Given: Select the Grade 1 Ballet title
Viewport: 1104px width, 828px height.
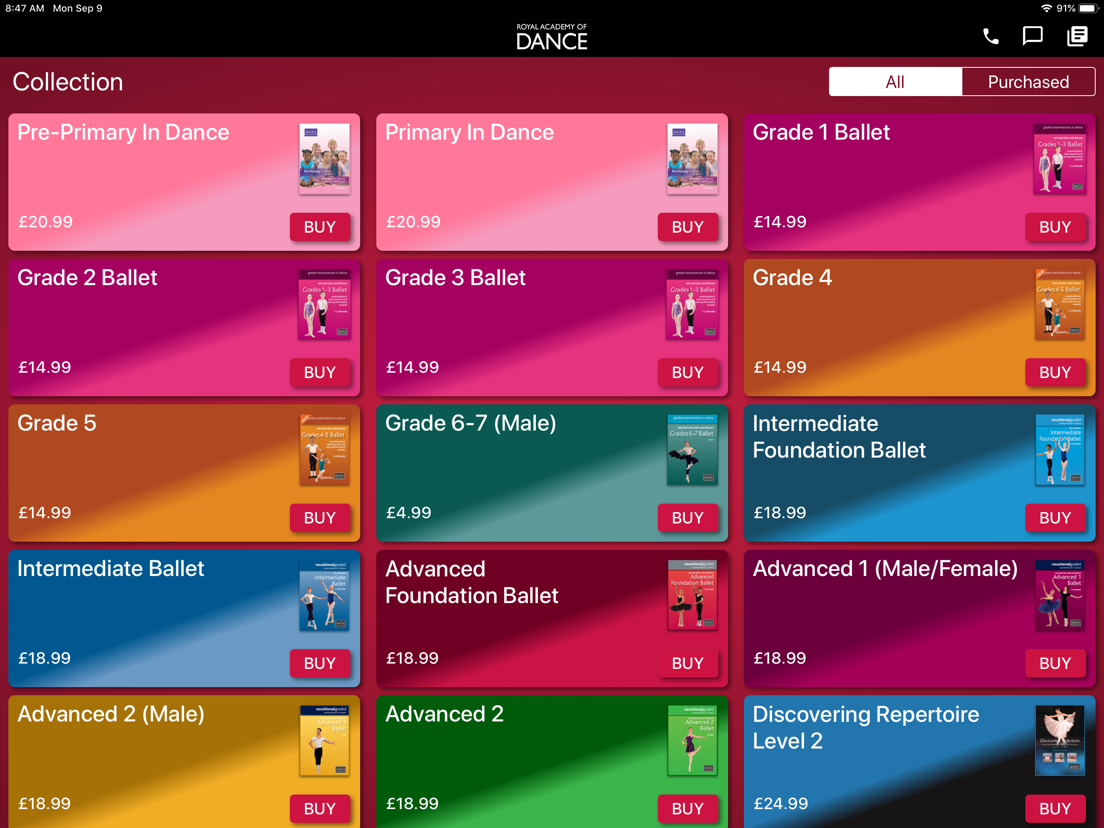Looking at the screenshot, I should [x=821, y=132].
